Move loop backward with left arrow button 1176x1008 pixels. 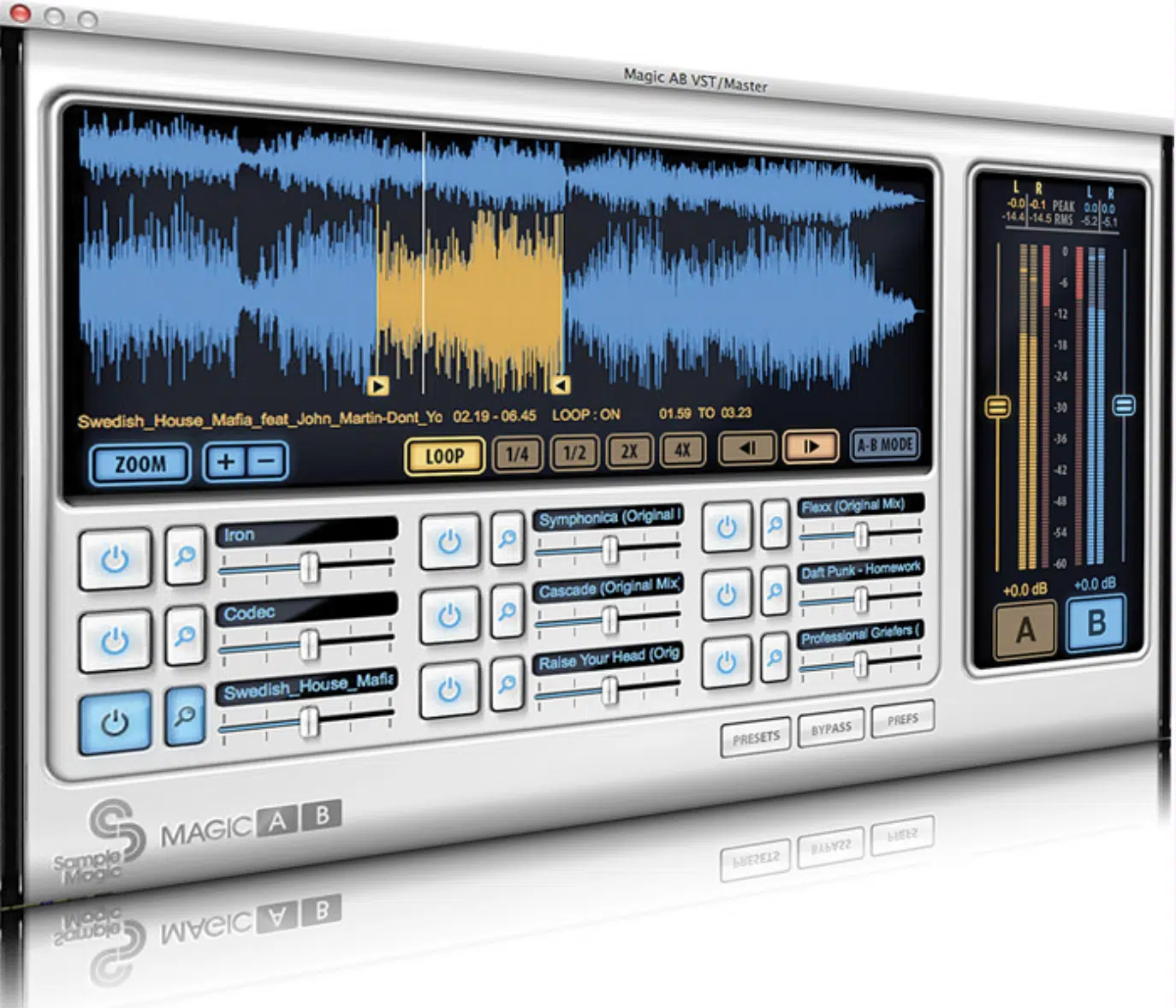[x=746, y=447]
